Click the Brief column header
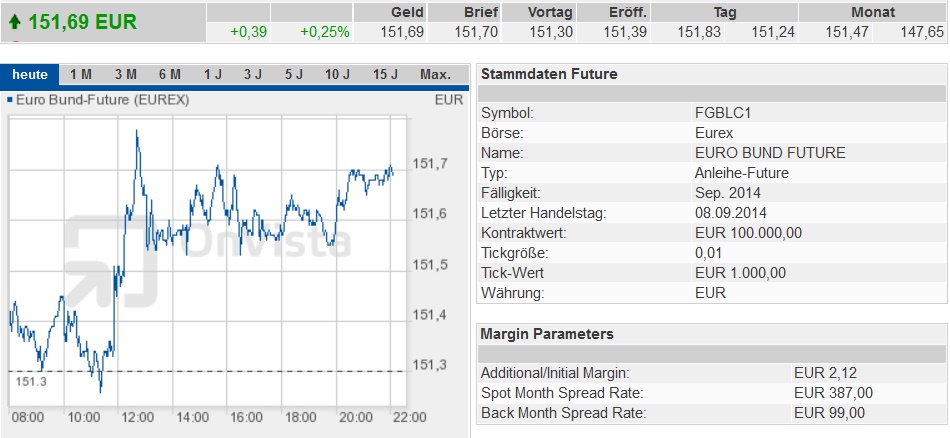The image size is (950, 438). [479, 13]
